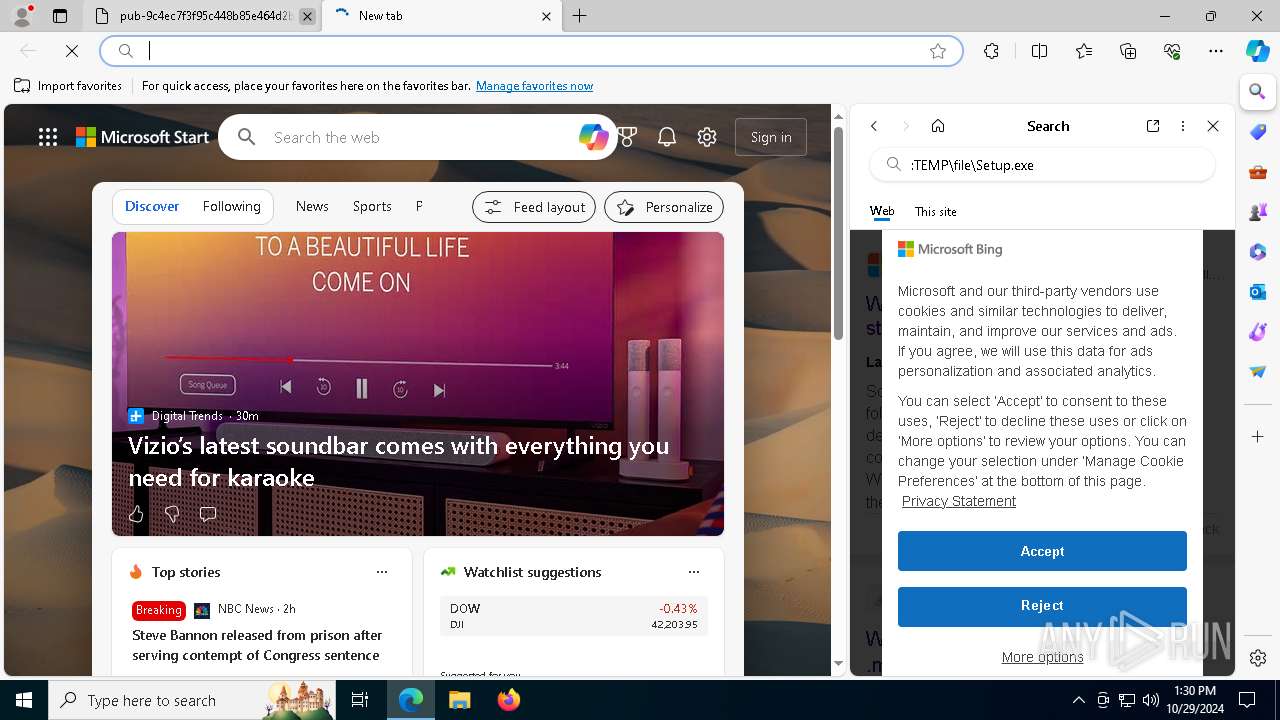Open Privacy Statement link
This screenshot has width=1280, height=720.
(958, 501)
